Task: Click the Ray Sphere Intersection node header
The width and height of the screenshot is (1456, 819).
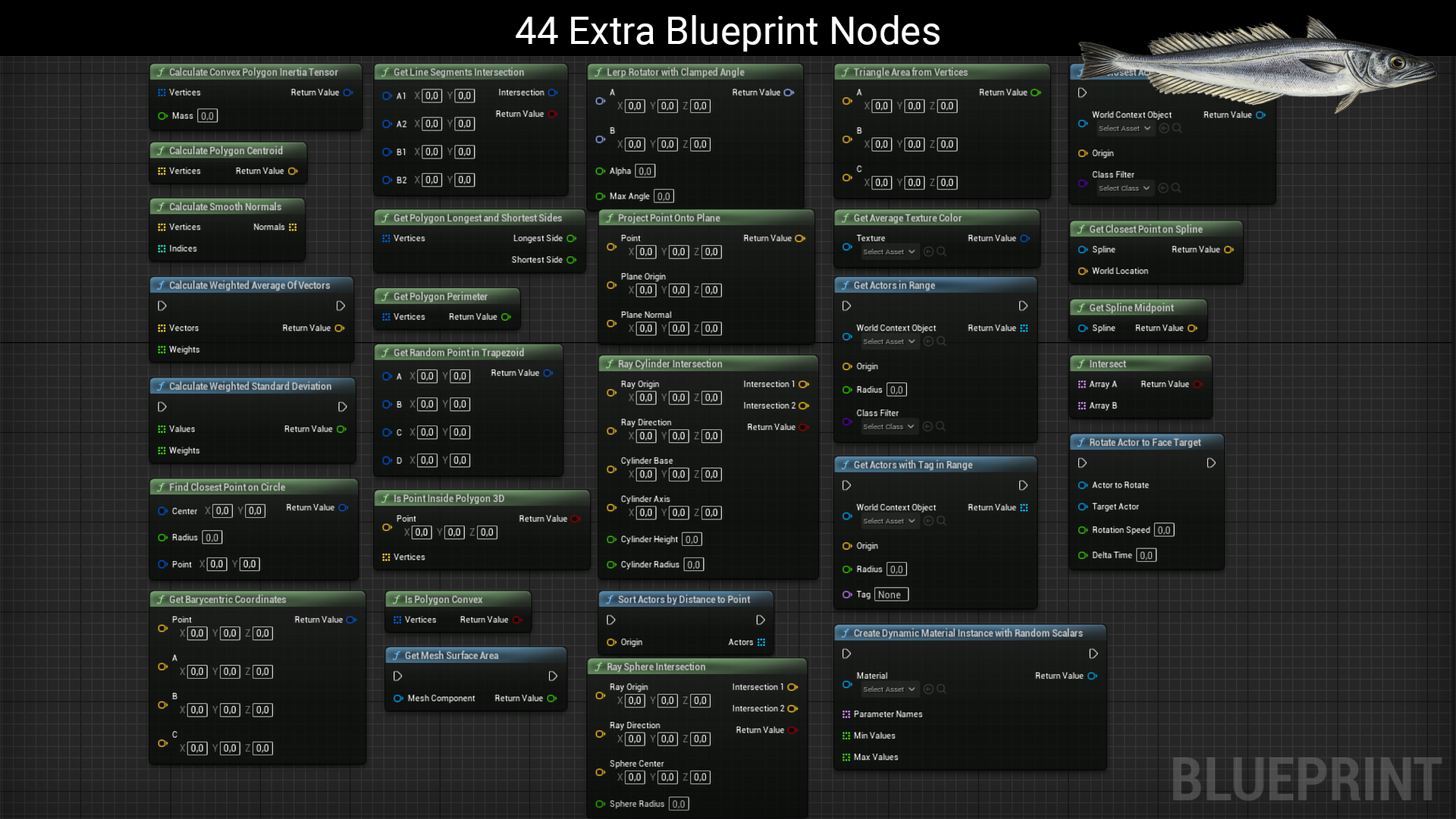Action: point(656,667)
